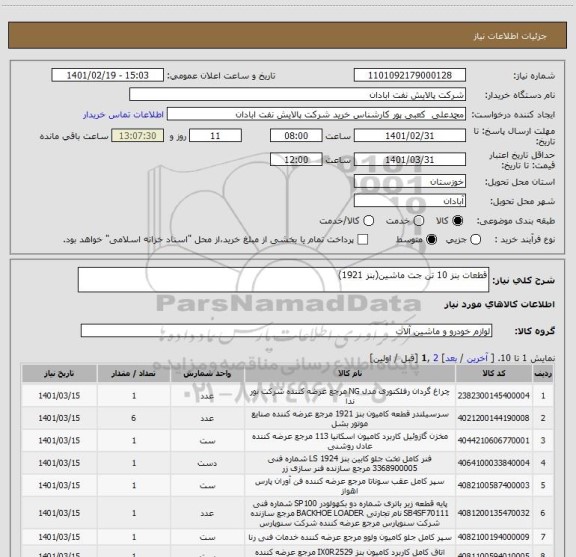Click the remaining time field 13:07:30
Screen dimensions: 576x557
(138, 136)
